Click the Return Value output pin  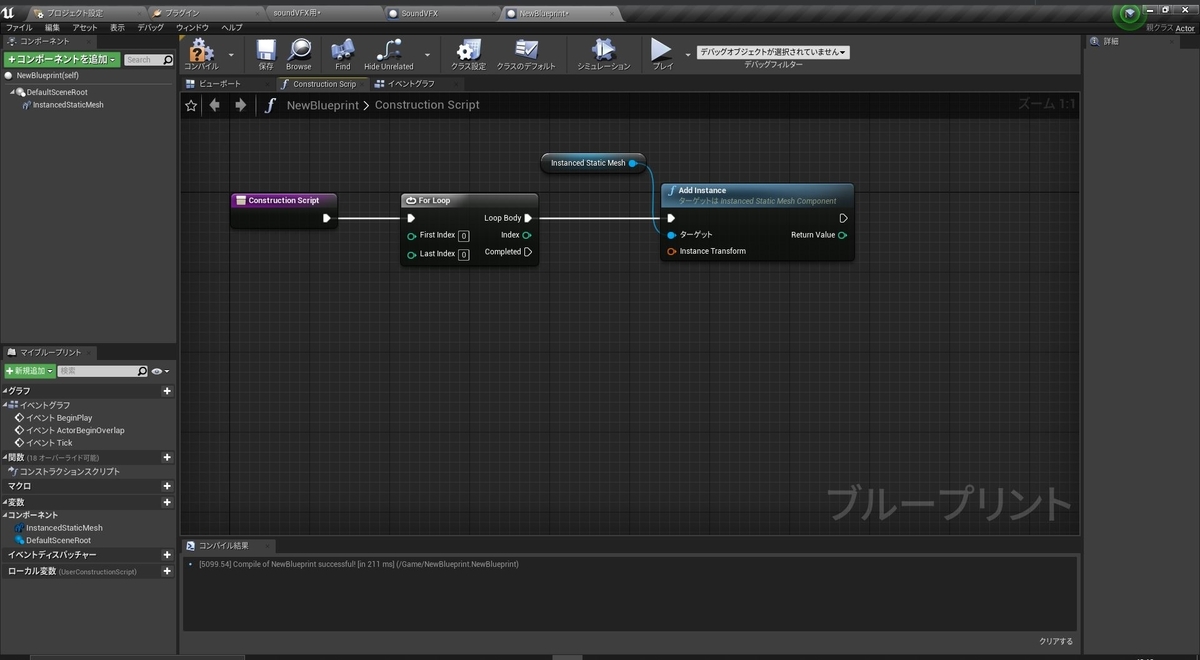(843, 235)
